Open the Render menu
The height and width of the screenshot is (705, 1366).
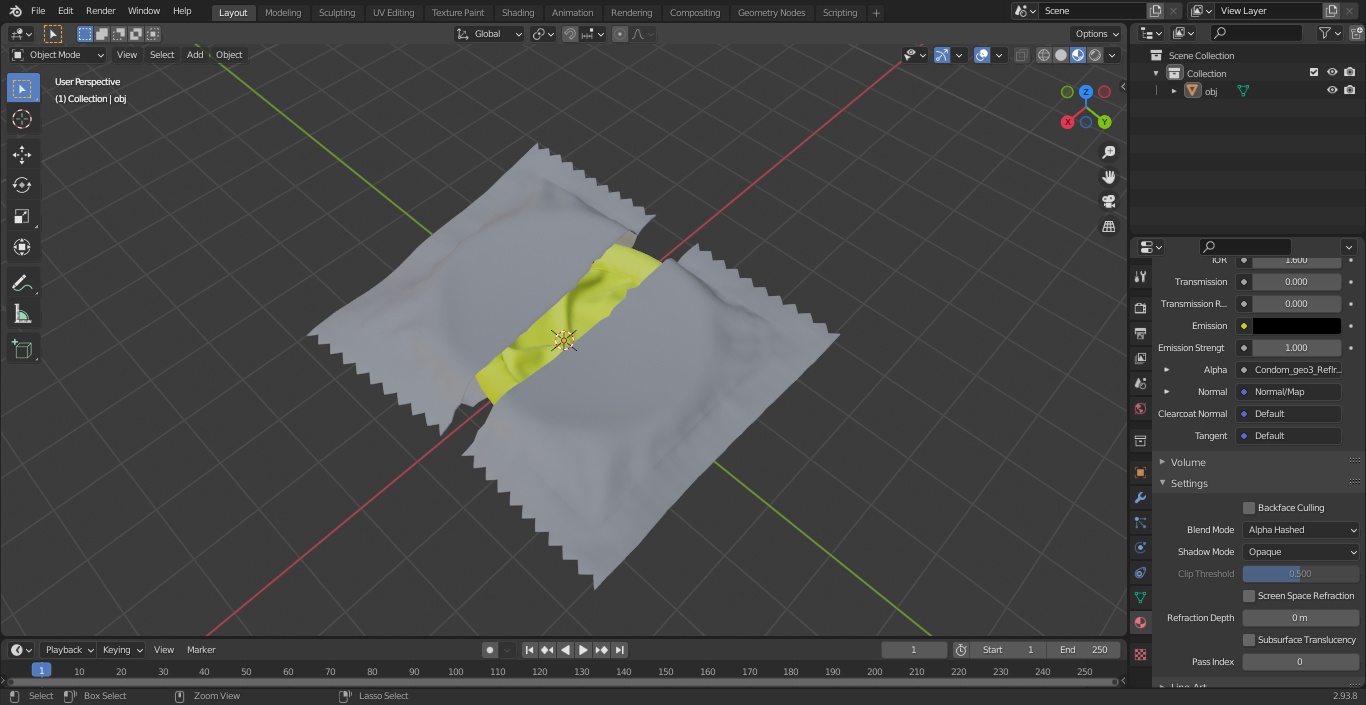pos(100,11)
